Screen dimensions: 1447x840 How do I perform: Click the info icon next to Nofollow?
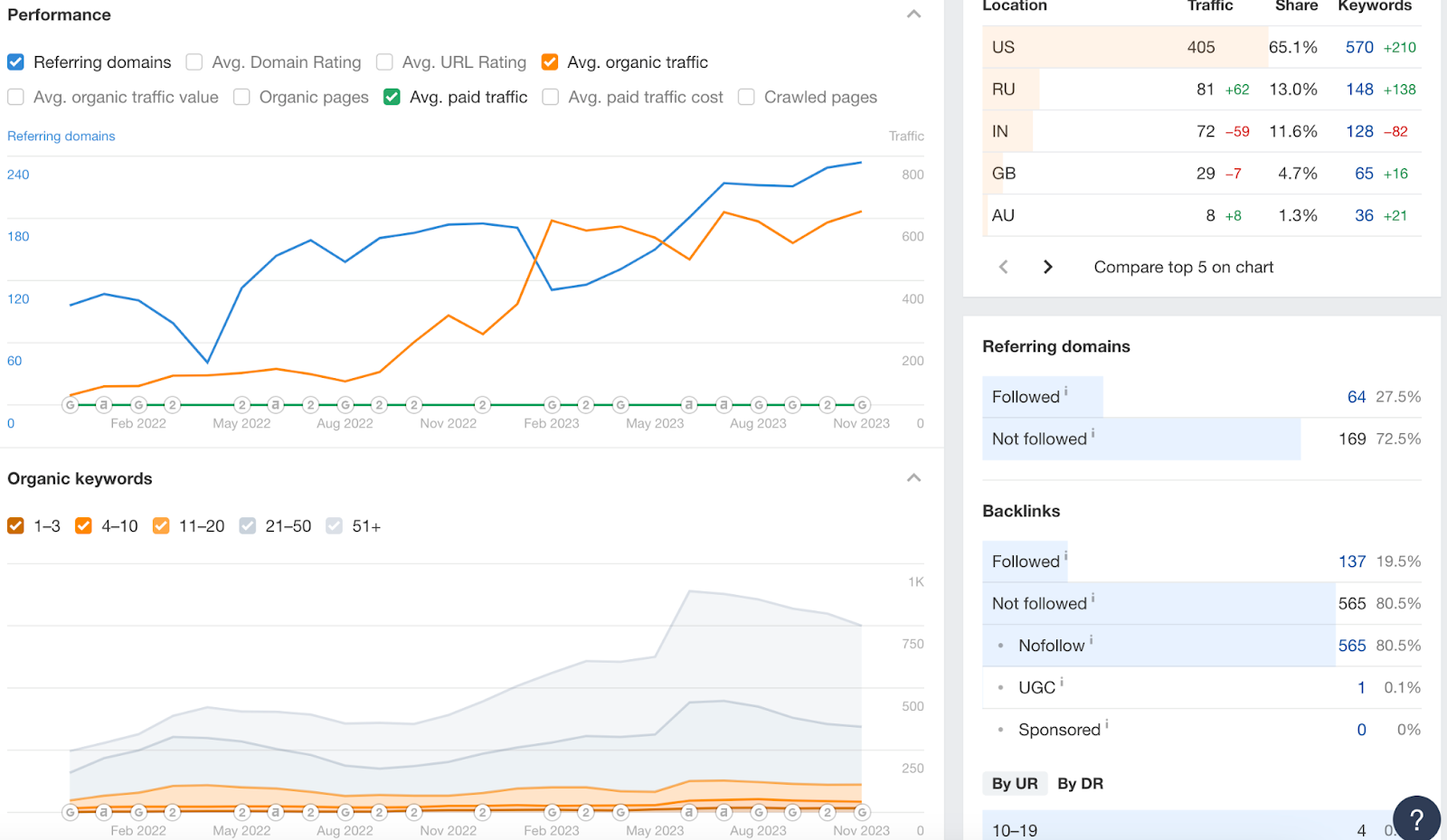(x=1091, y=640)
